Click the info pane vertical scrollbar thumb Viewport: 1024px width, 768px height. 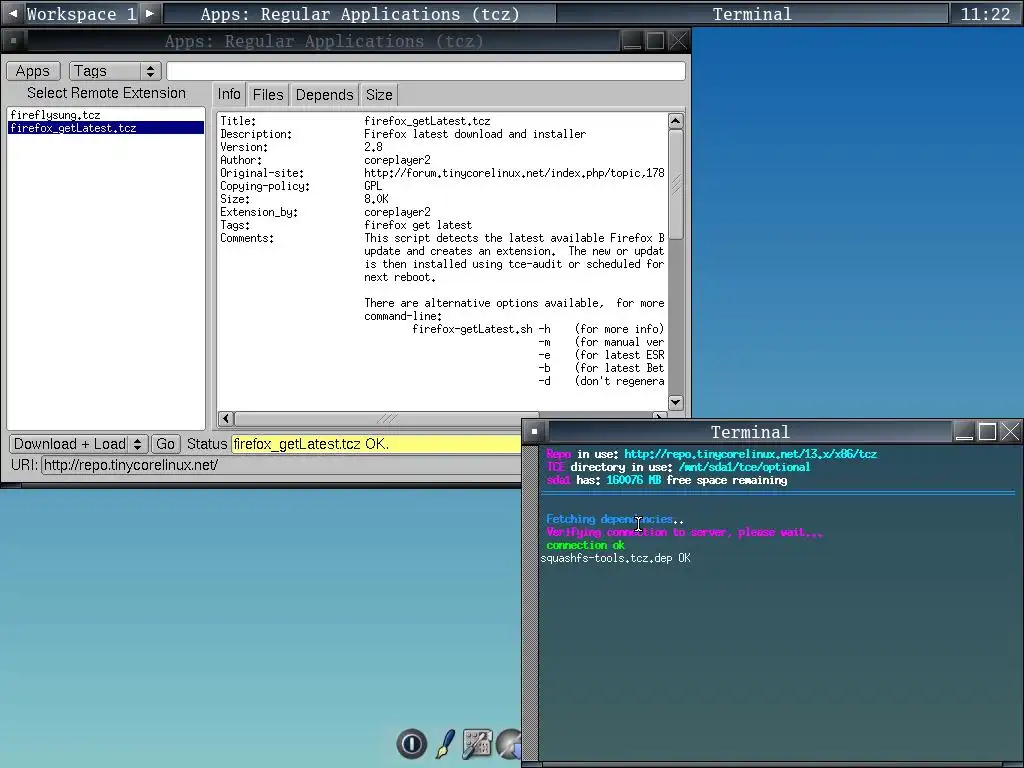pyautogui.click(x=676, y=184)
